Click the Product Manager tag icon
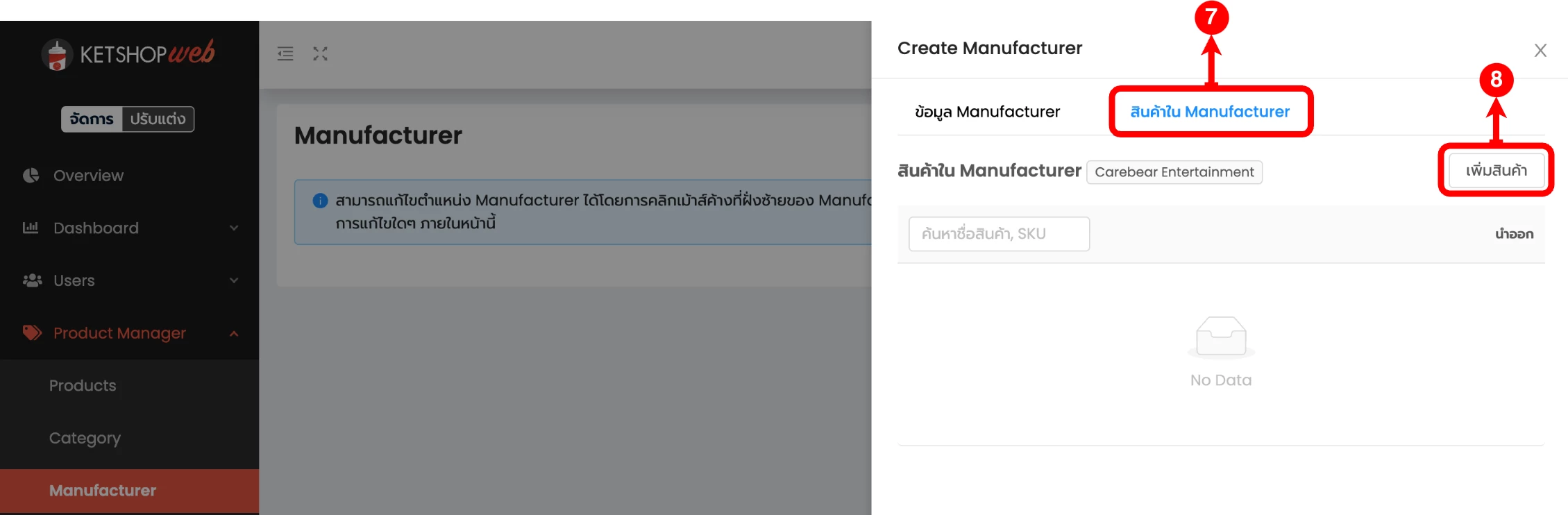 pos(32,333)
